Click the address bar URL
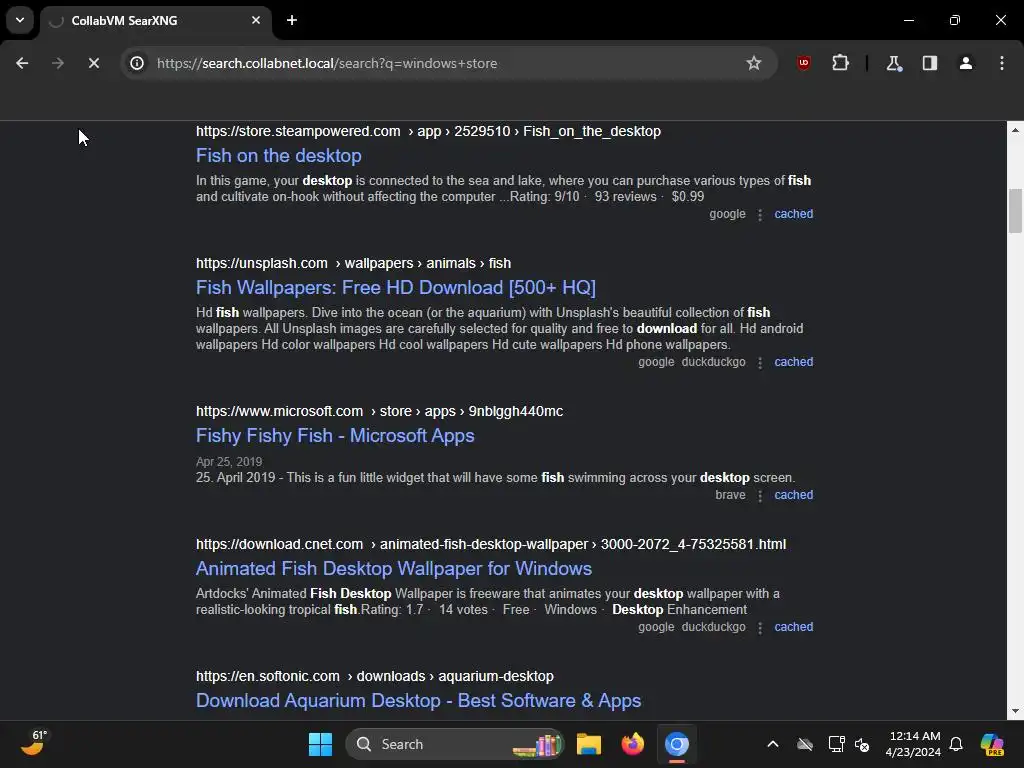The width and height of the screenshot is (1024, 768). pos(327,63)
